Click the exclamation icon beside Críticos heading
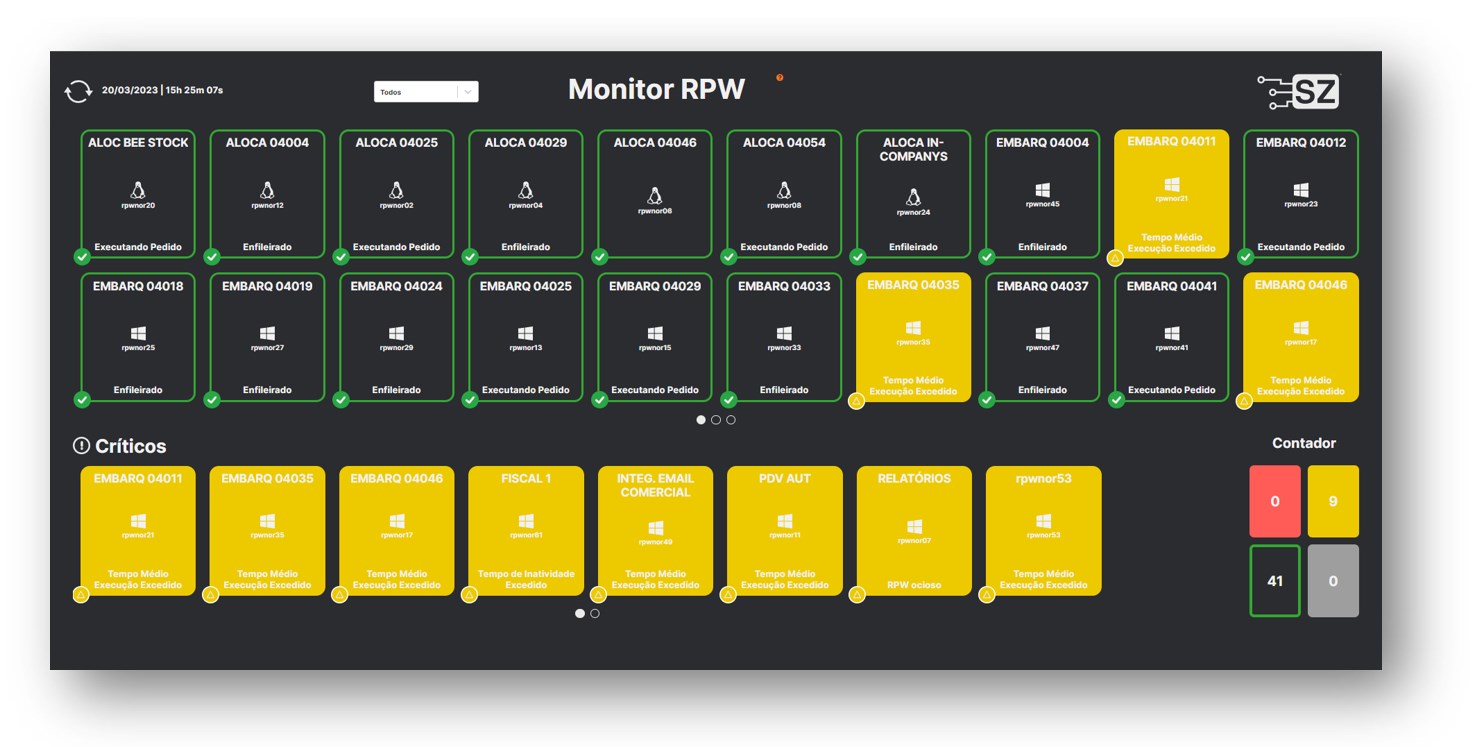1478x747 pixels. 81,446
